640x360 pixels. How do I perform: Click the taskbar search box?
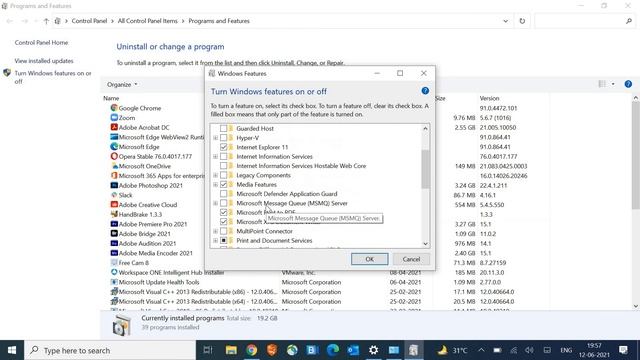(110, 350)
